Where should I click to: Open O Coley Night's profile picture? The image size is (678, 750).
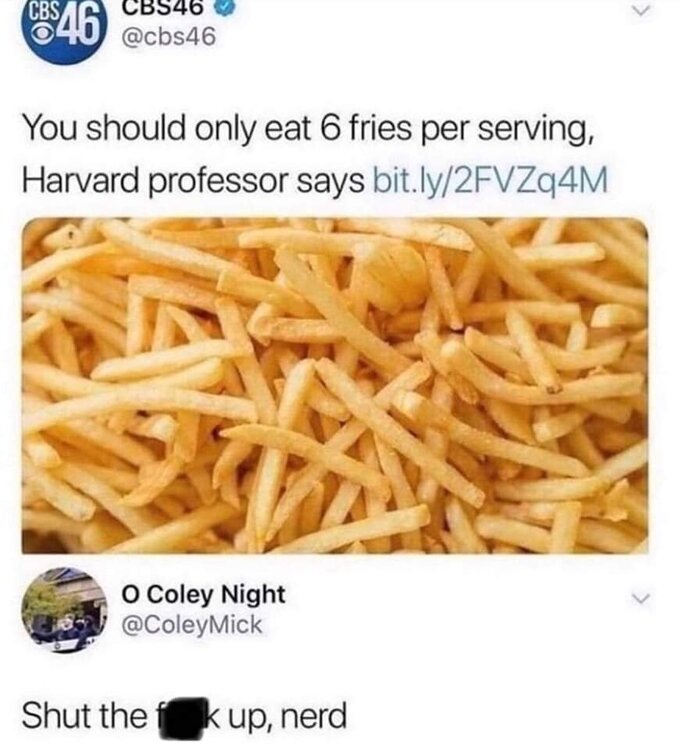click(x=64, y=610)
